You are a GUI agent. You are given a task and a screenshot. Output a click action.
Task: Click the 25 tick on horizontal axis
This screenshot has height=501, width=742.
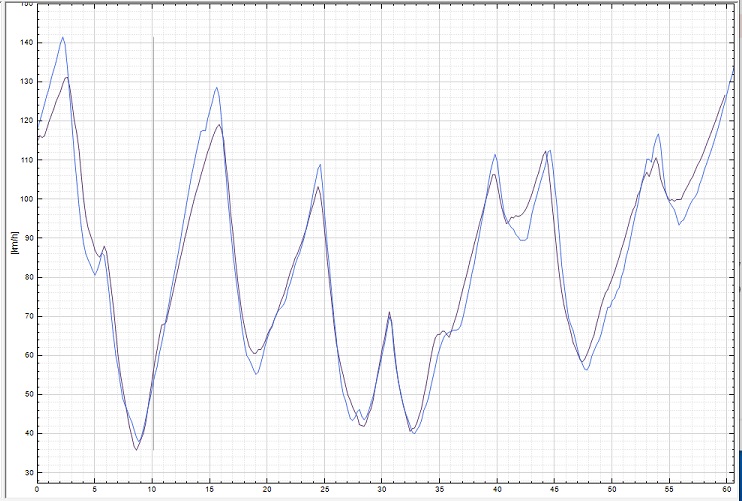[x=324, y=490]
